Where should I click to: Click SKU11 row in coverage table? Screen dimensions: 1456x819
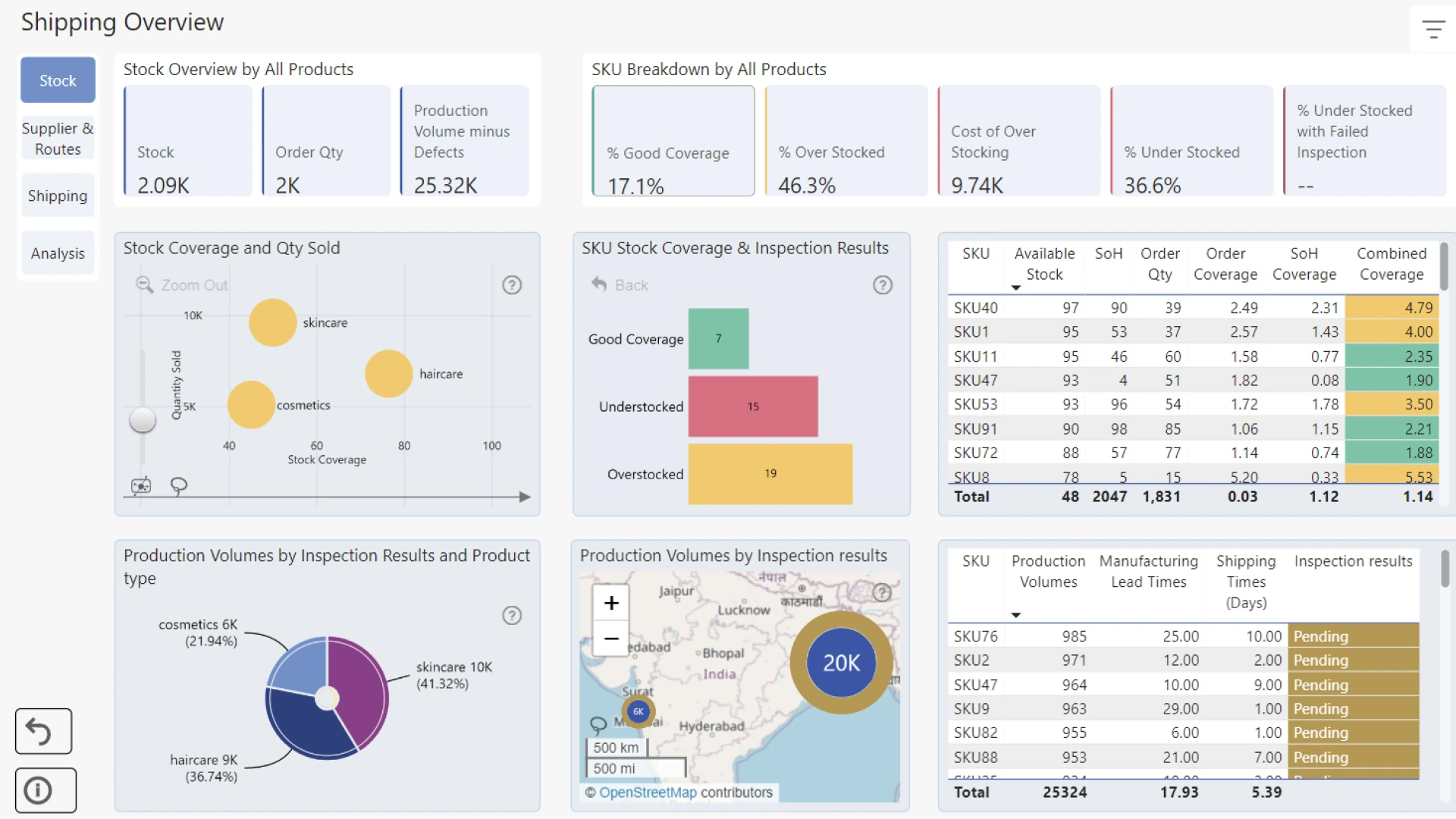click(x=1192, y=356)
